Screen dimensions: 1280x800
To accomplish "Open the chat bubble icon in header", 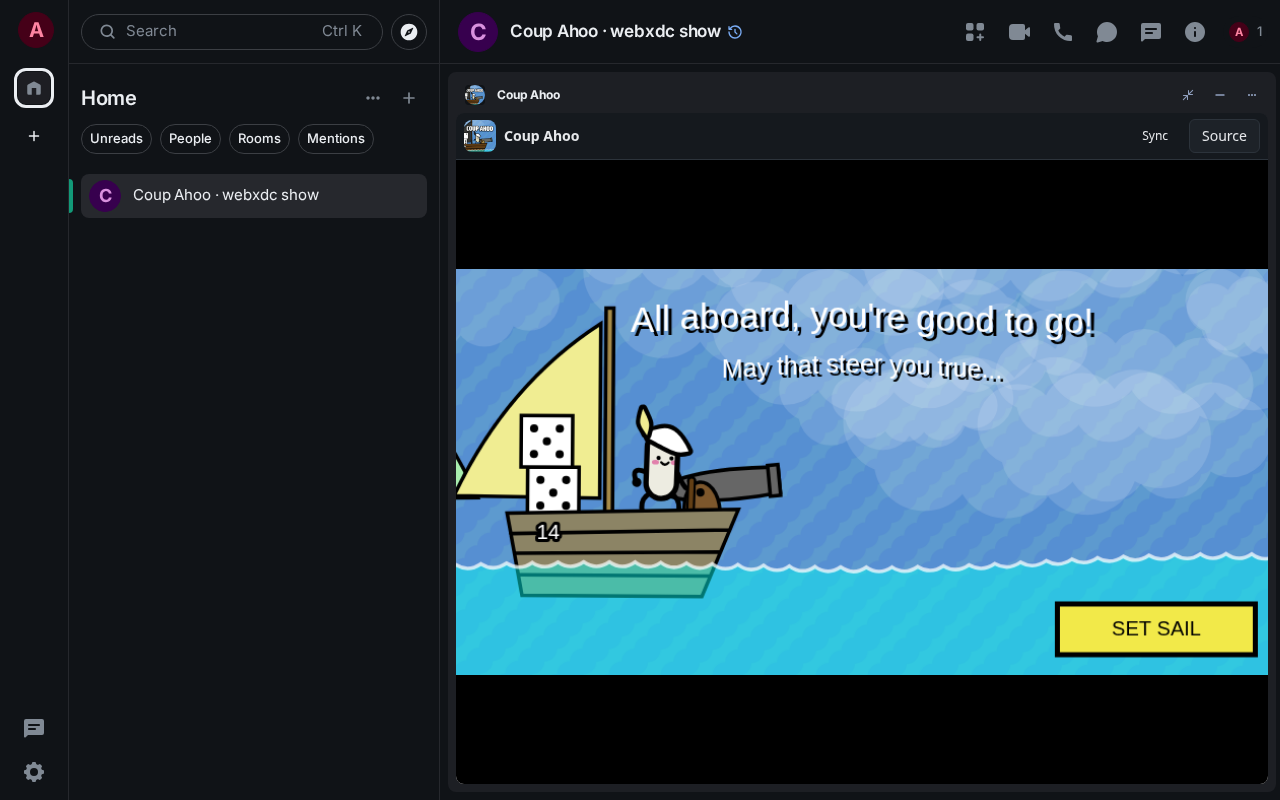I will pos(1107,32).
